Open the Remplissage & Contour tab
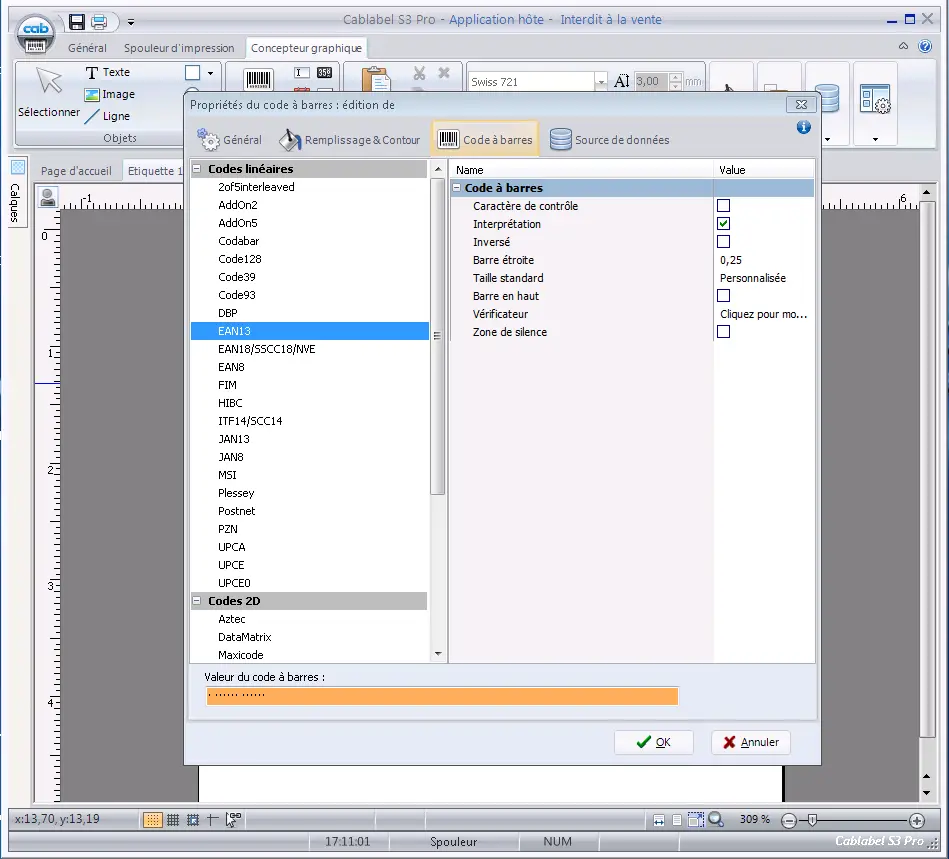Image resolution: width=949 pixels, height=859 pixels. click(349, 140)
